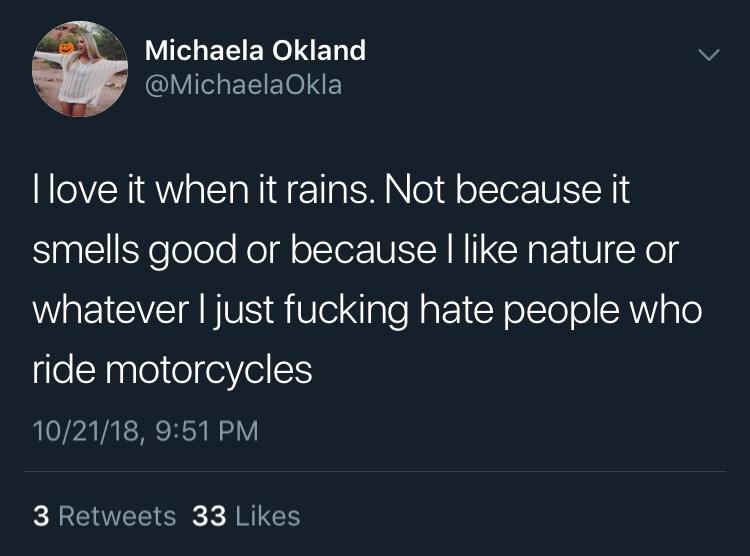
Task: View the 33 Likes list
Action: click(246, 516)
